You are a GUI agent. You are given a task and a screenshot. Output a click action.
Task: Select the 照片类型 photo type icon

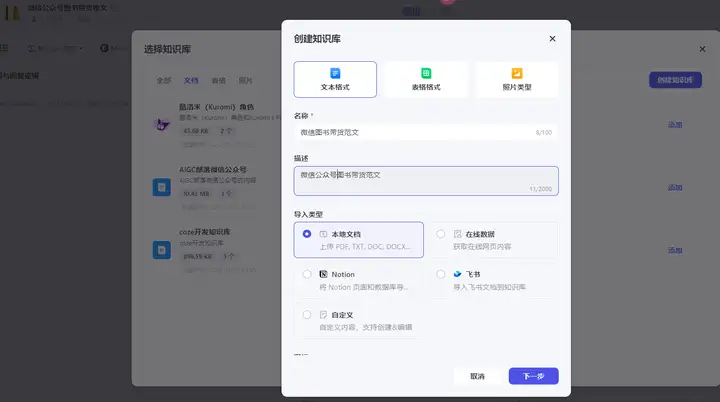click(517, 74)
